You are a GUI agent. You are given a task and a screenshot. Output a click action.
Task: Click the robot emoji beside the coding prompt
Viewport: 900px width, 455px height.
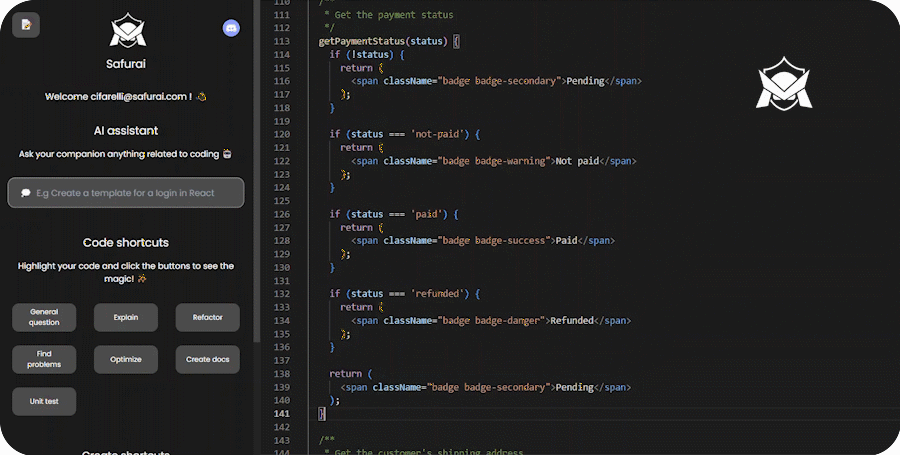pos(227,154)
